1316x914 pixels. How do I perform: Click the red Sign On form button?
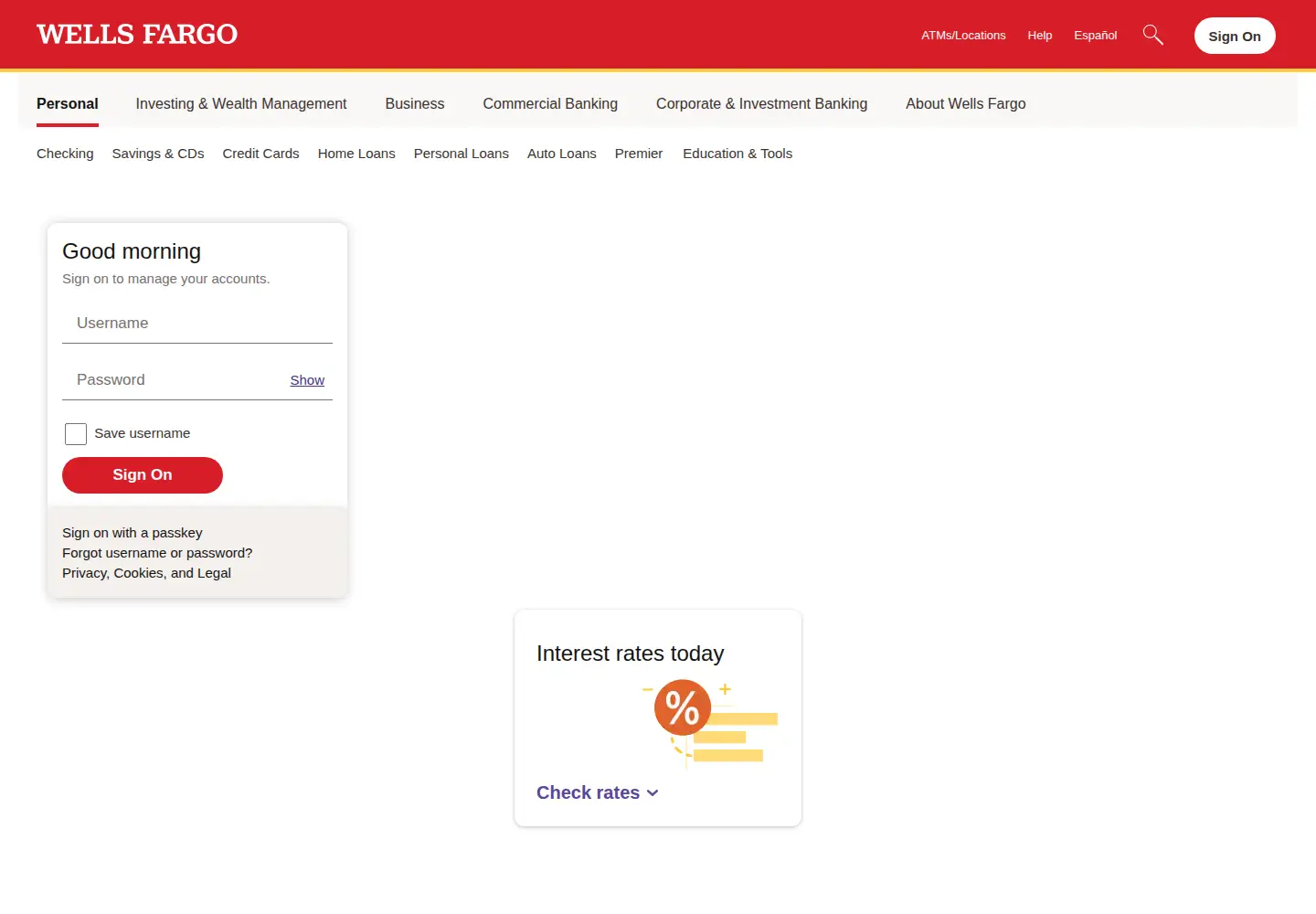[143, 475]
